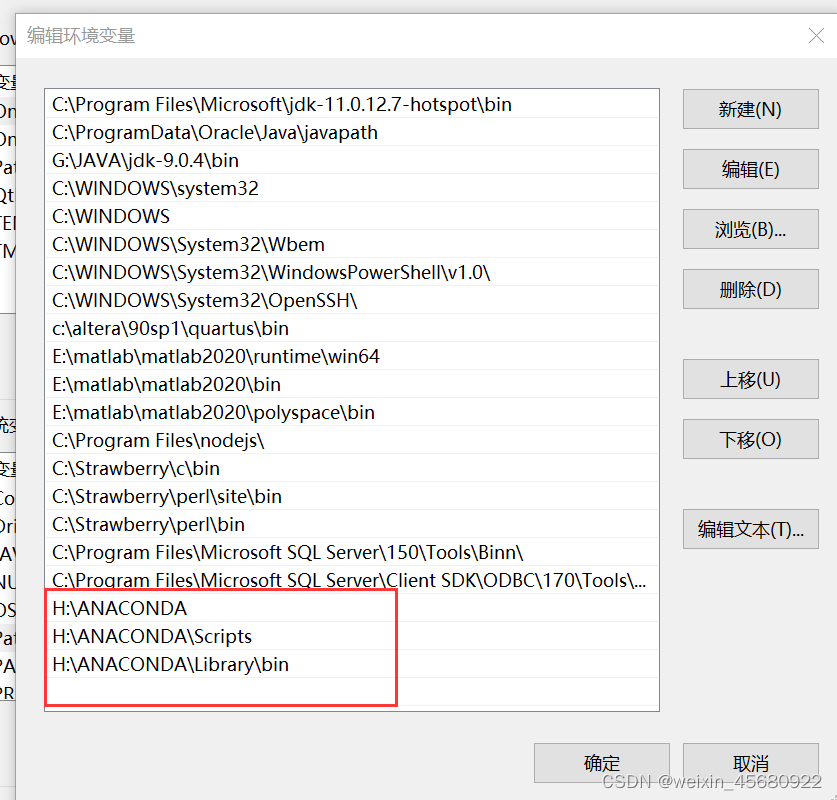Cancel dialog with 取消 button
Screen dimensions: 837x800
coord(751,763)
